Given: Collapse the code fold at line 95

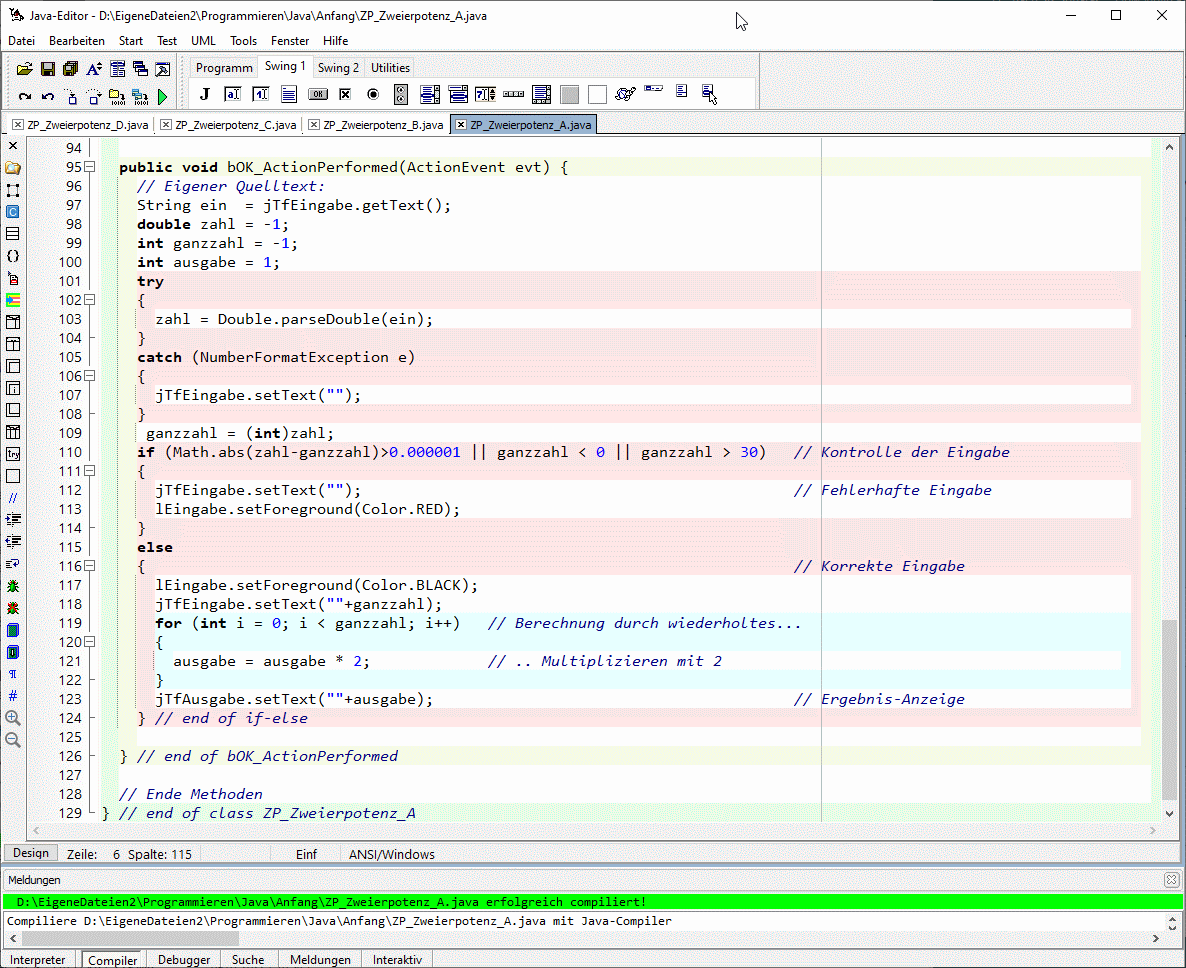Looking at the screenshot, I should click(89, 167).
